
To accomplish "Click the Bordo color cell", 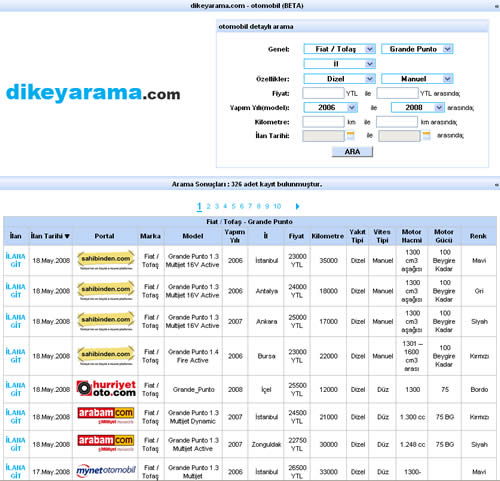I will (x=479, y=389).
